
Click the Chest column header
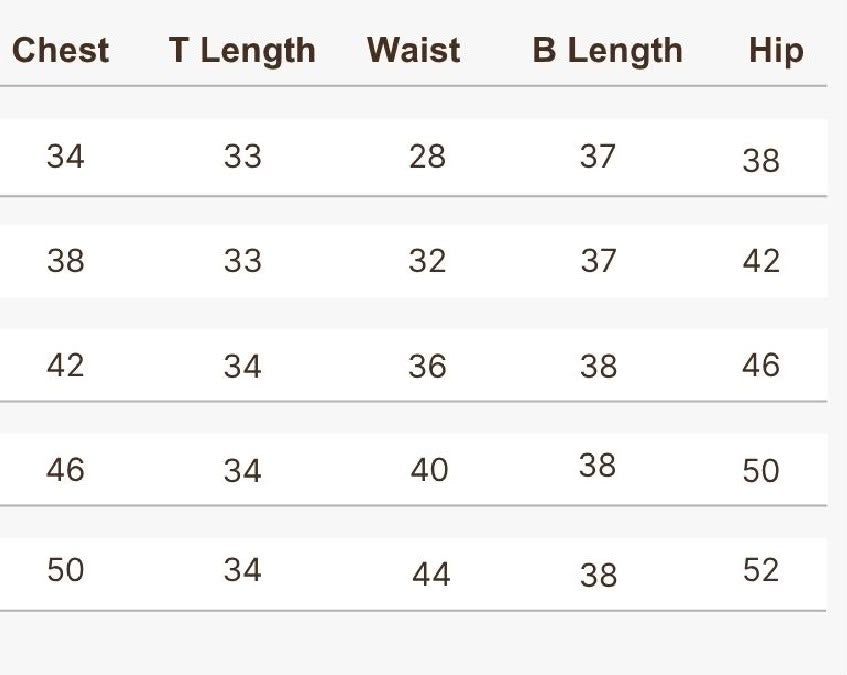point(60,51)
